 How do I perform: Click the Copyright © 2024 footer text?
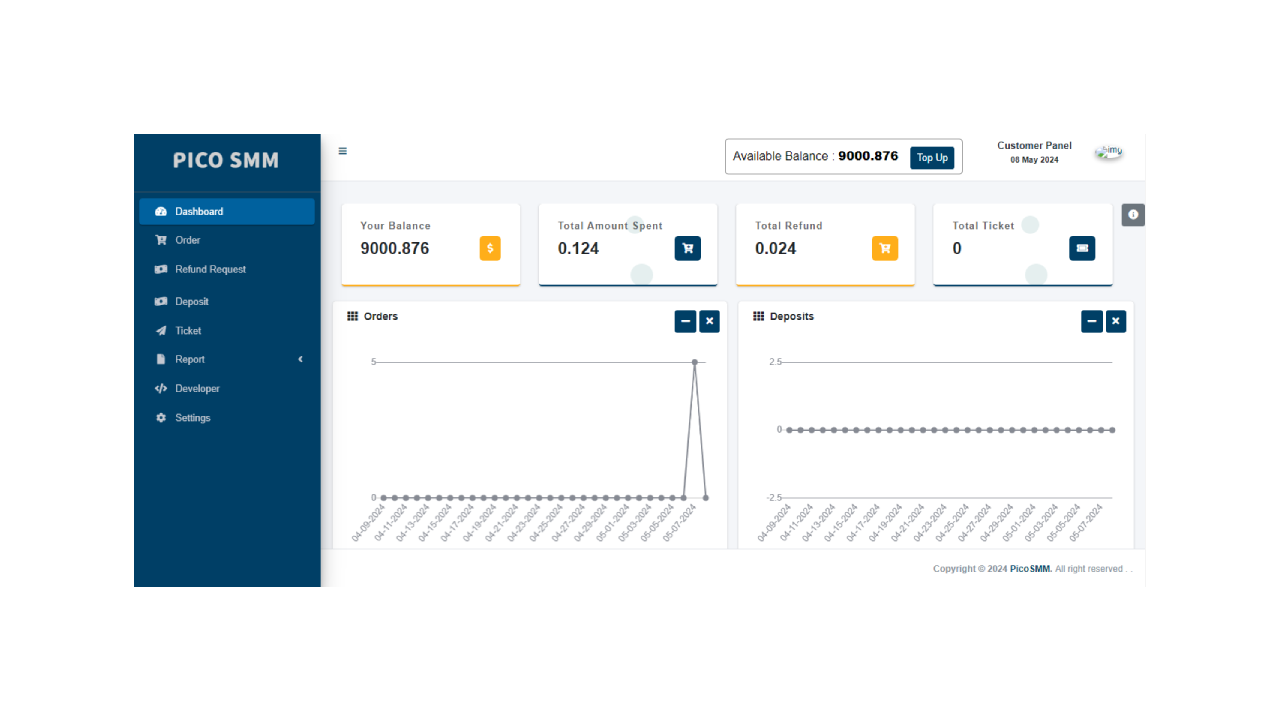970,569
